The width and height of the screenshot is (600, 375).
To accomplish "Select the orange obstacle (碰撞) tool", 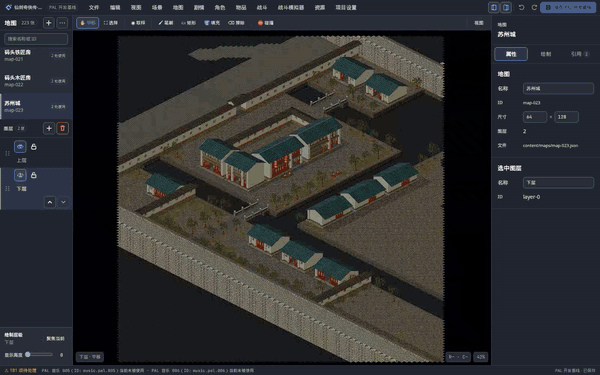I will pyautogui.click(x=266, y=23).
